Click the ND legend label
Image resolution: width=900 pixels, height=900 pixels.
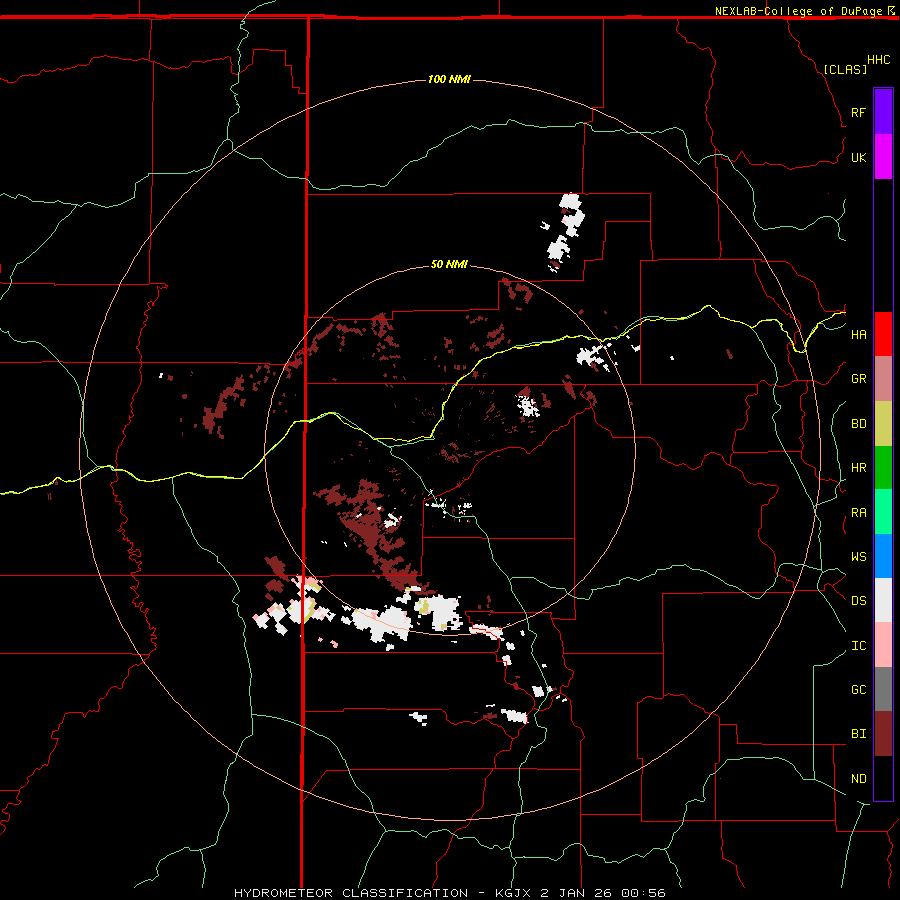[858, 779]
